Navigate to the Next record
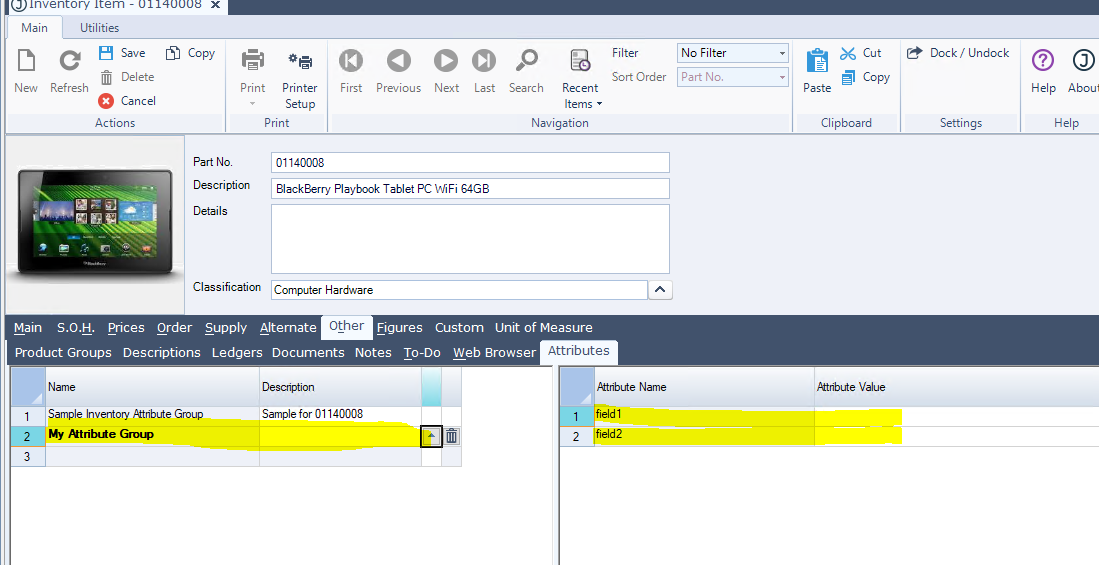This screenshot has height=565, width=1099. (446, 61)
